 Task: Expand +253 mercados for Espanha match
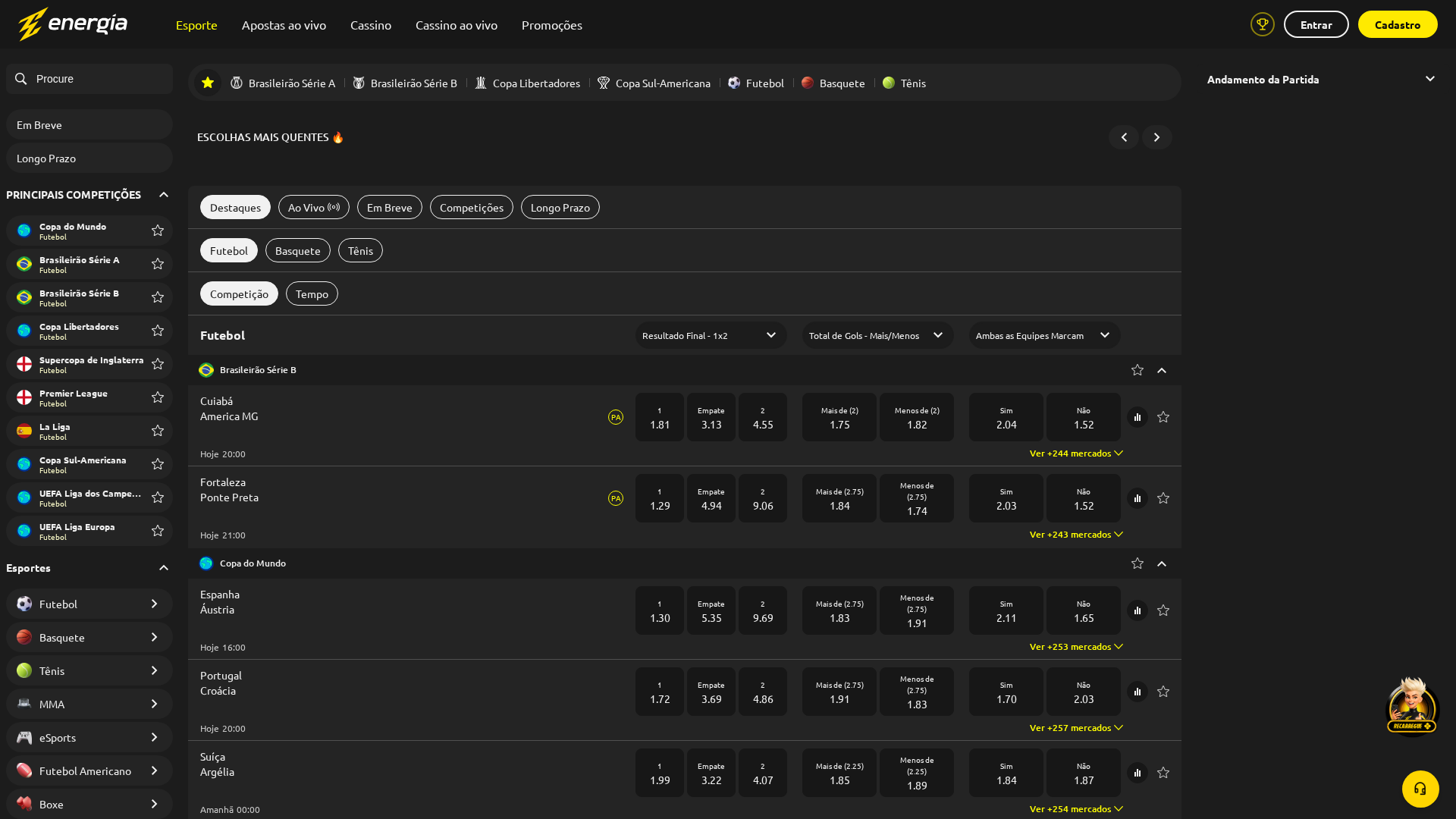[1077, 647]
